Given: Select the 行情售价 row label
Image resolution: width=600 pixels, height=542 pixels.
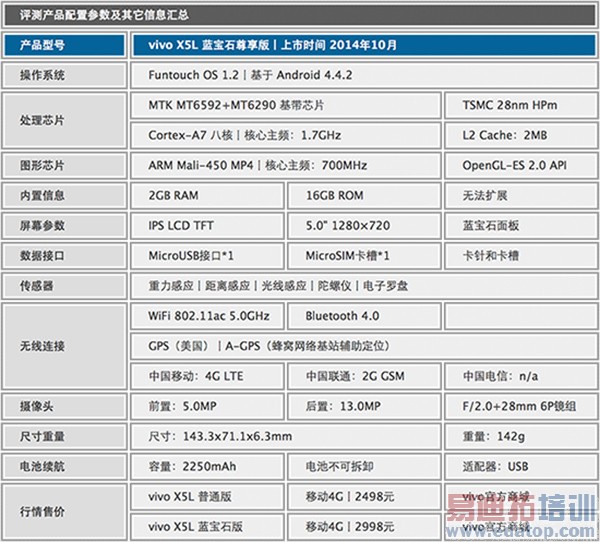Looking at the screenshot, I should click(x=64, y=512).
